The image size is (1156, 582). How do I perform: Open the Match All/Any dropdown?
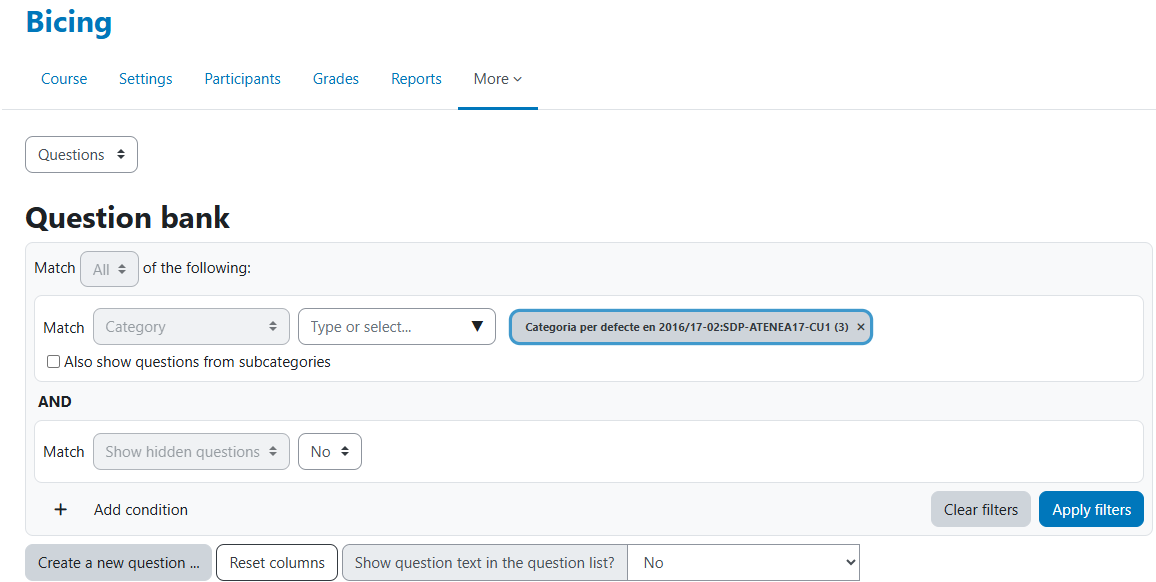[109, 269]
